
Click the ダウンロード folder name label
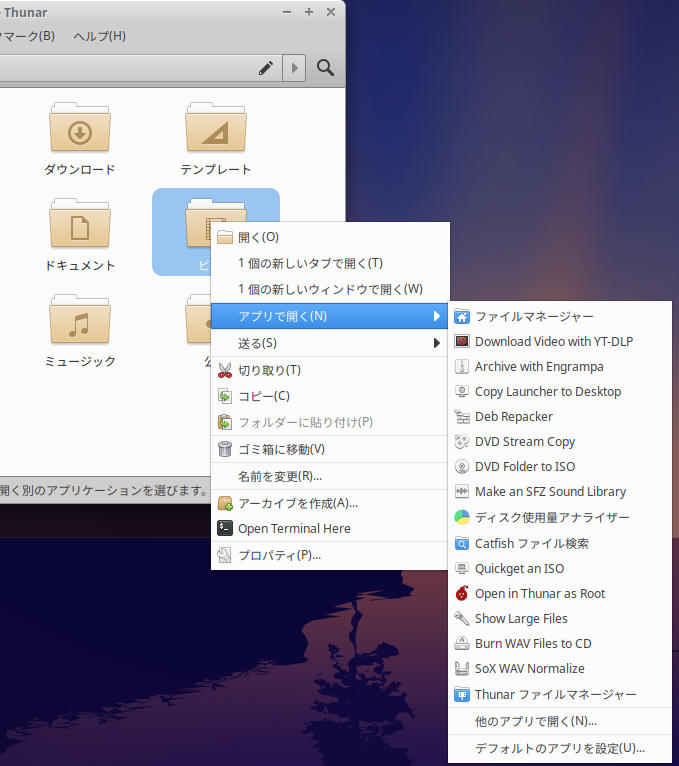pyautogui.click(x=80, y=170)
